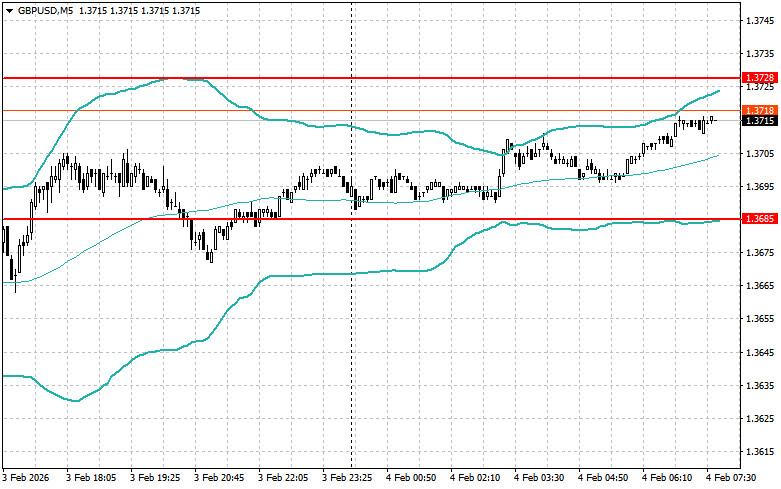Click the 1.3655 price axis value
The height and width of the screenshot is (489, 781).
[x=761, y=319]
